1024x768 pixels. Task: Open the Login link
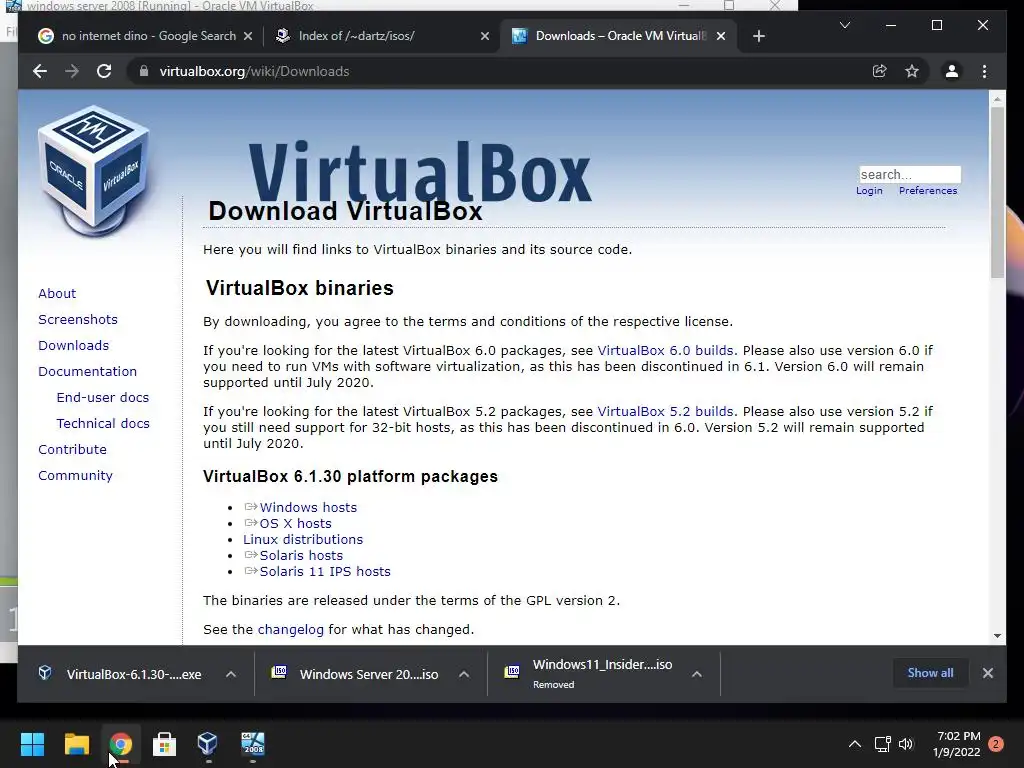[869, 191]
